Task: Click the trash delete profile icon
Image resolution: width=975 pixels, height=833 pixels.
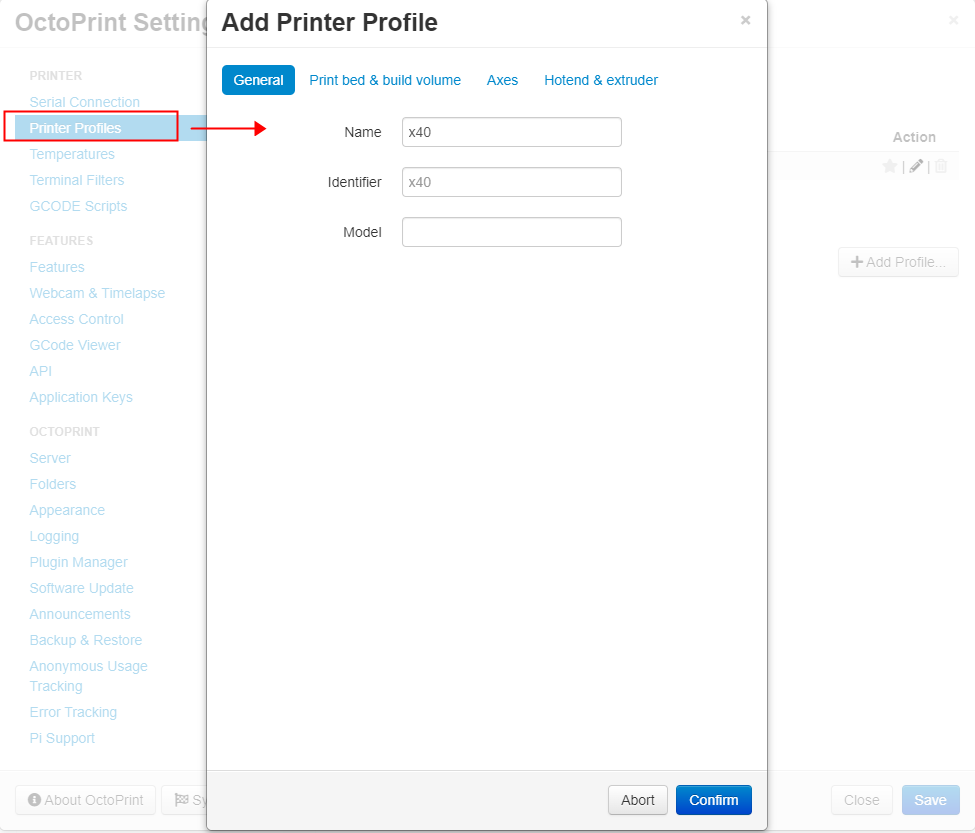Action: [941, 166]
